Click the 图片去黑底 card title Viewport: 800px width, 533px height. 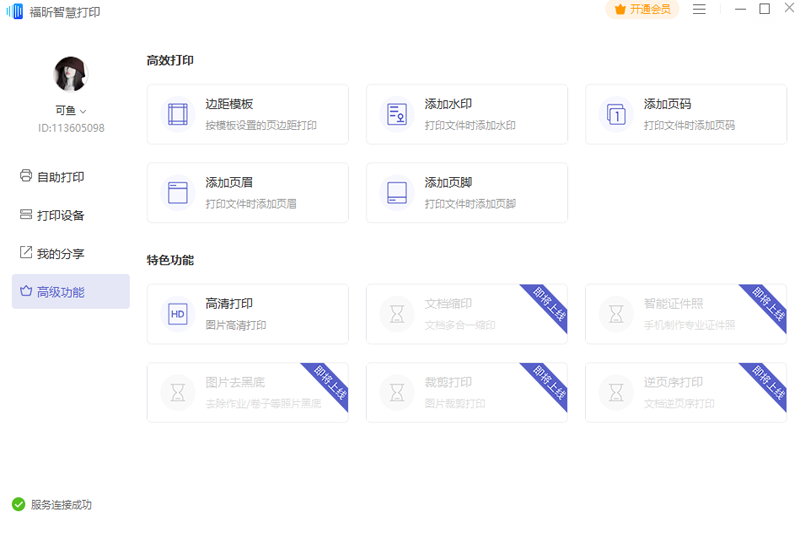(235, 383)
